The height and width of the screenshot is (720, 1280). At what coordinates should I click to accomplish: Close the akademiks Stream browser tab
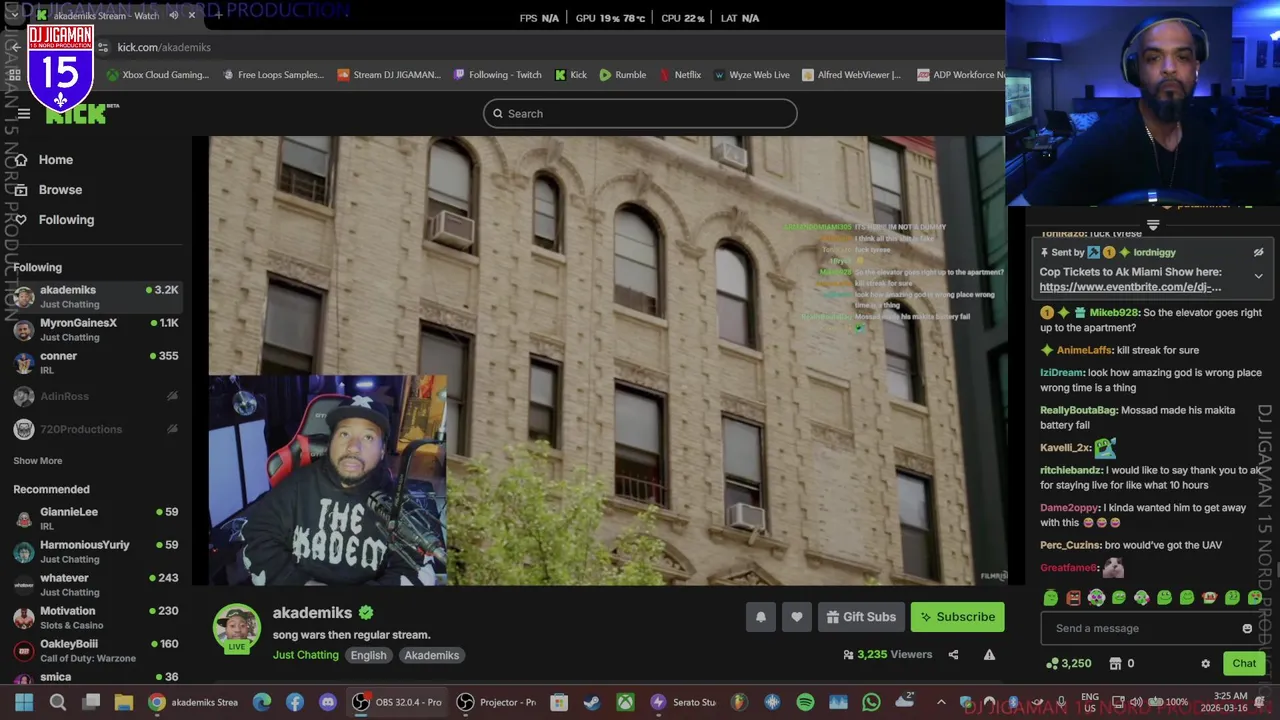pos(192,15)
